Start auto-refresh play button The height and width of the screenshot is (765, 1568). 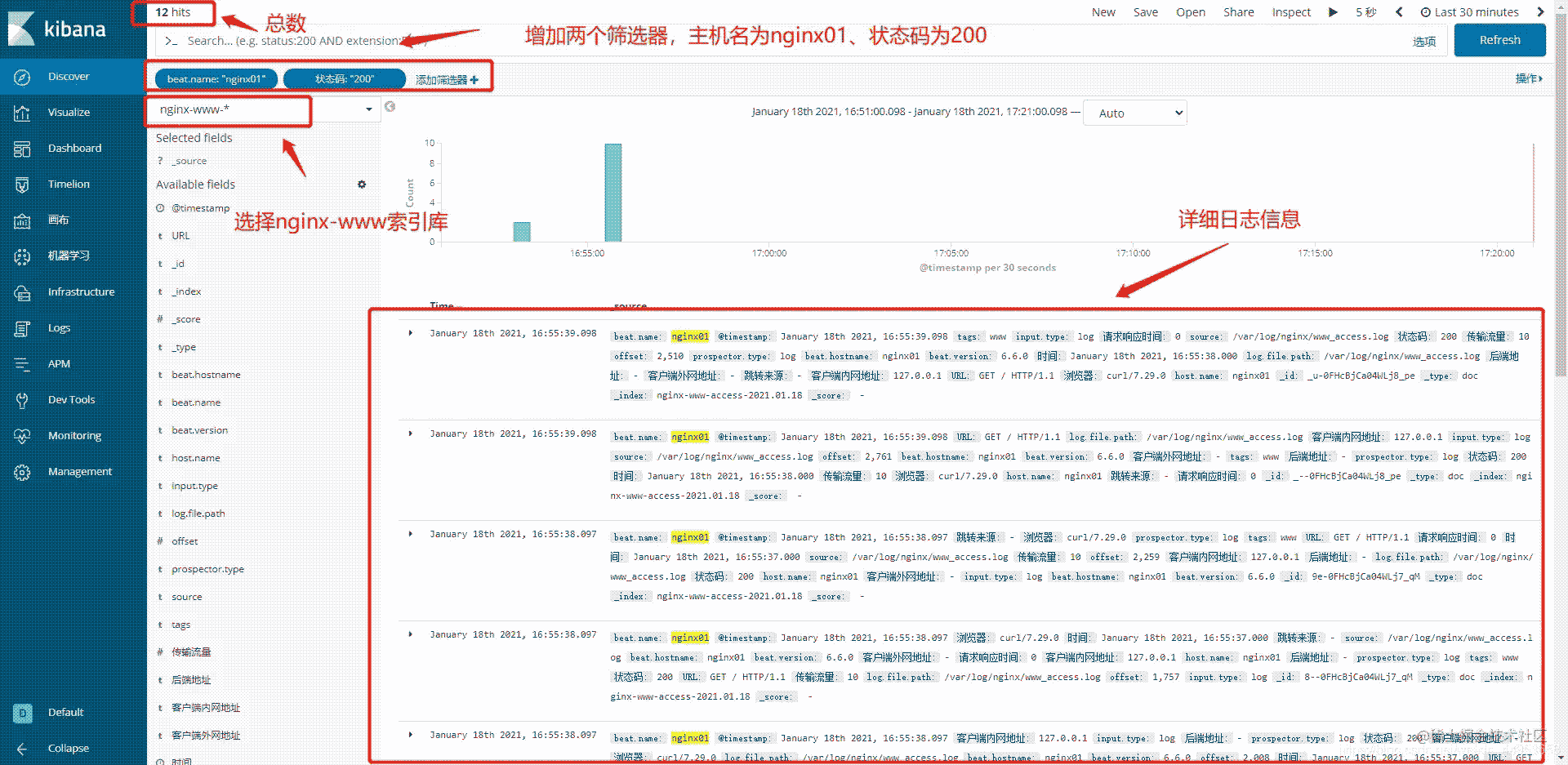pyautogui.click(x=1333, y=12)
